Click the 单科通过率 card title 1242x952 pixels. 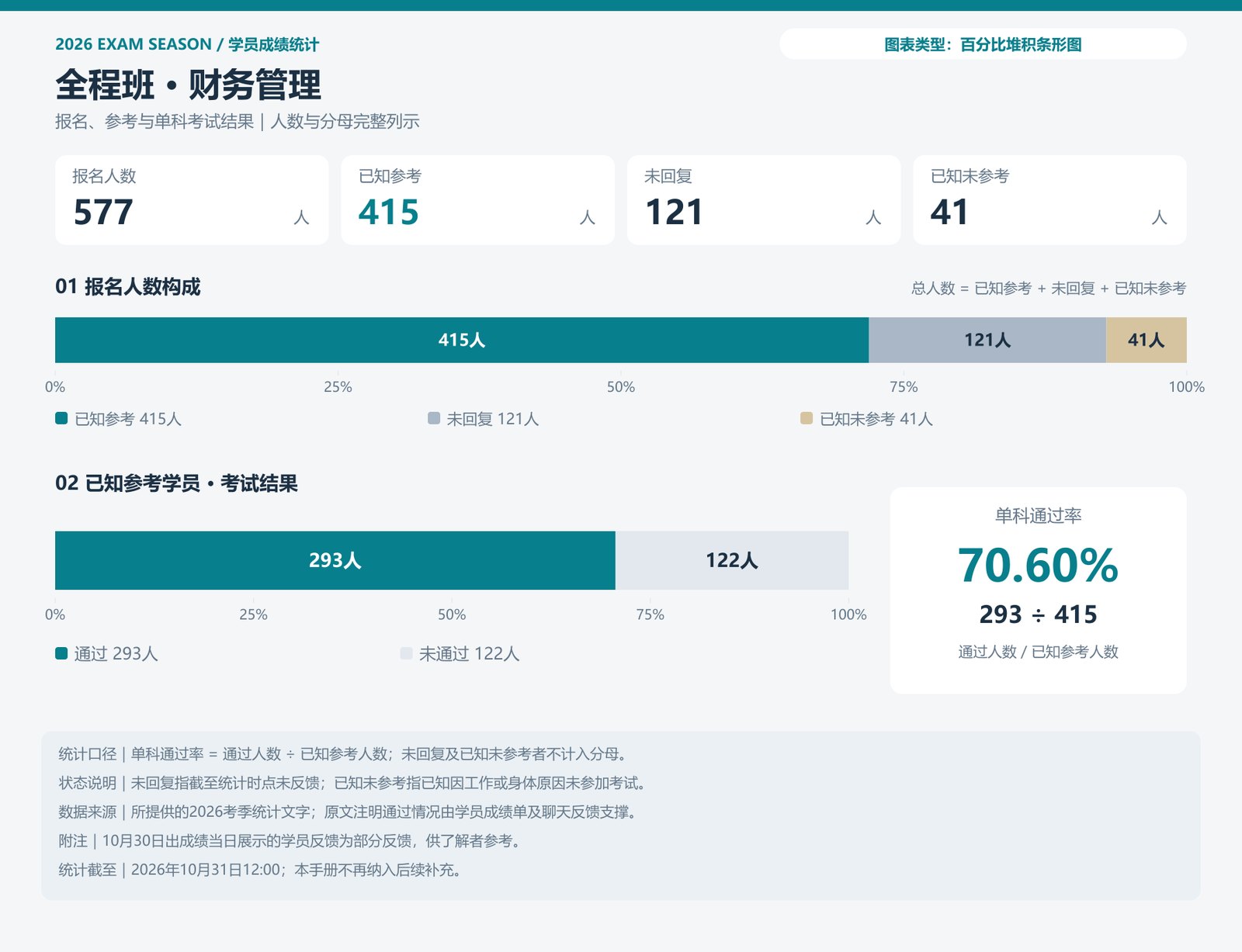tap(1038, 515)
